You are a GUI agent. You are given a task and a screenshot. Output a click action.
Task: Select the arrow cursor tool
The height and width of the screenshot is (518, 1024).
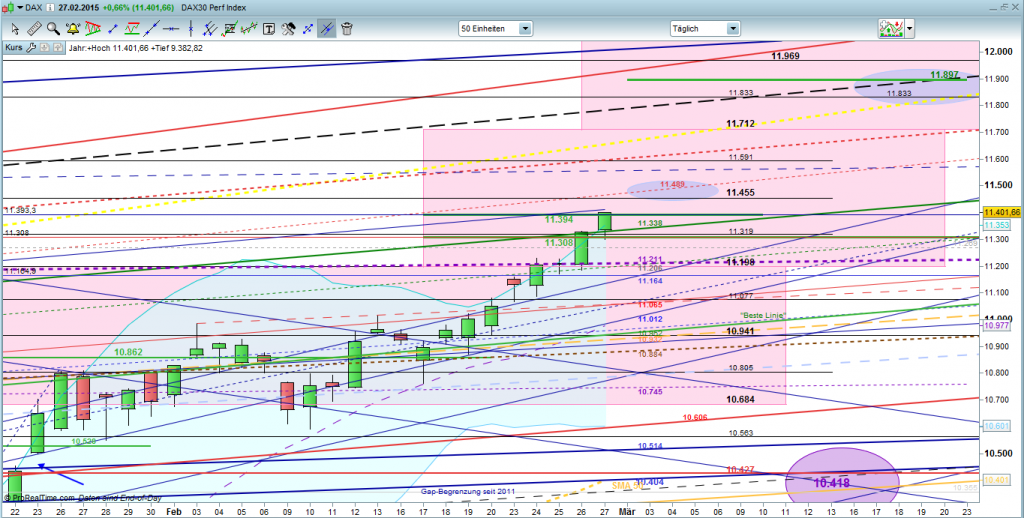point(15,29)
